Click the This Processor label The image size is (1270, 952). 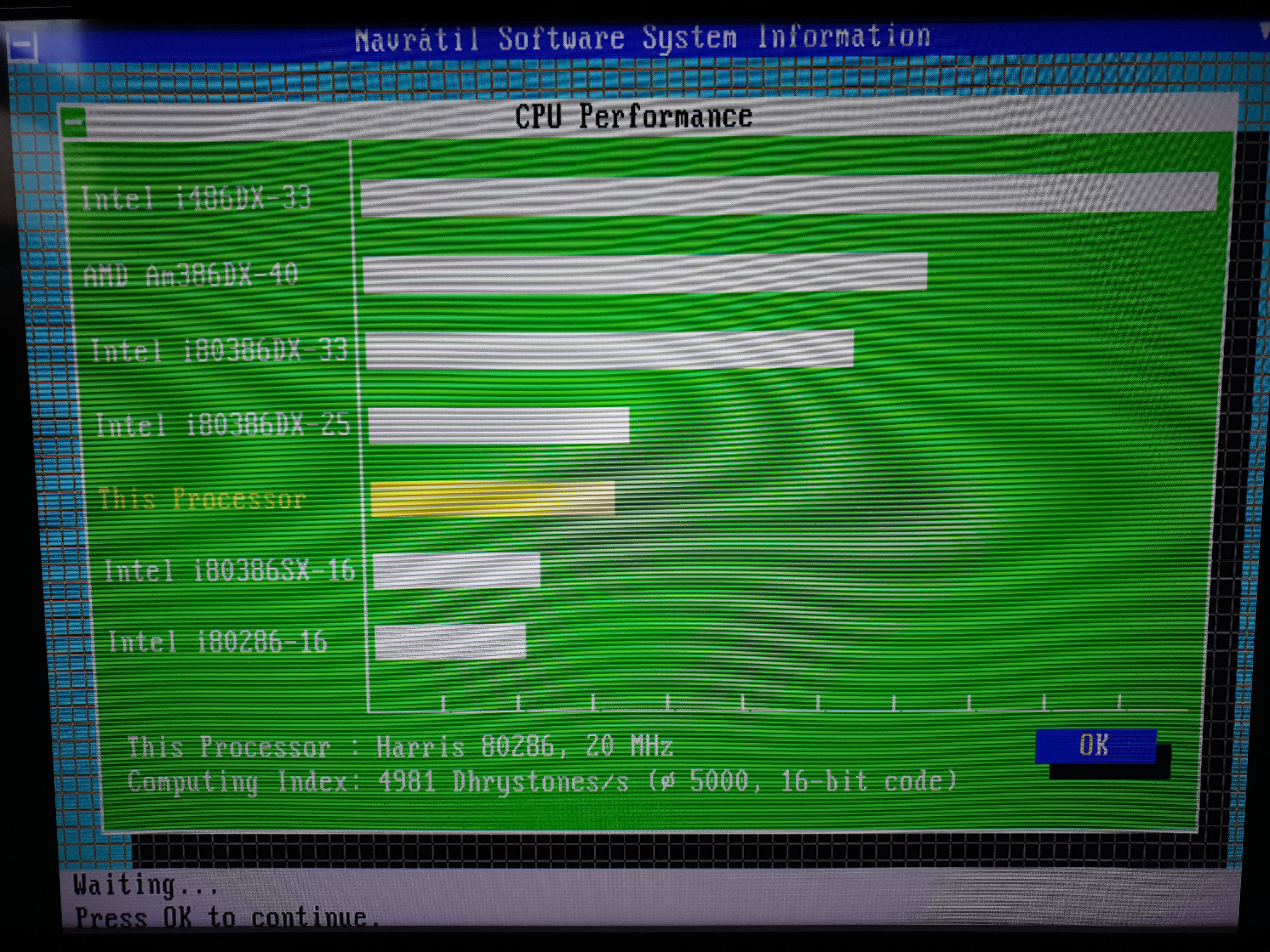point(202,498)
